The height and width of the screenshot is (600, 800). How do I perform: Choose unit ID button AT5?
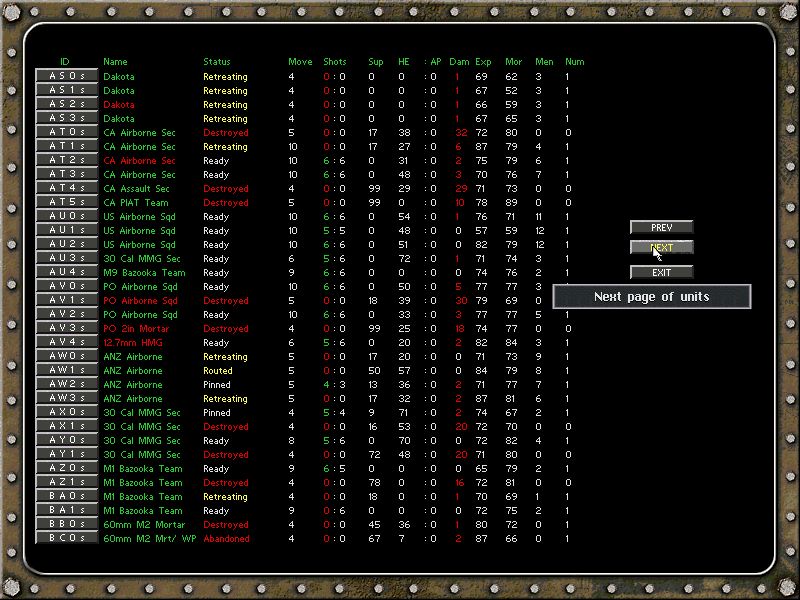[66, 202]
